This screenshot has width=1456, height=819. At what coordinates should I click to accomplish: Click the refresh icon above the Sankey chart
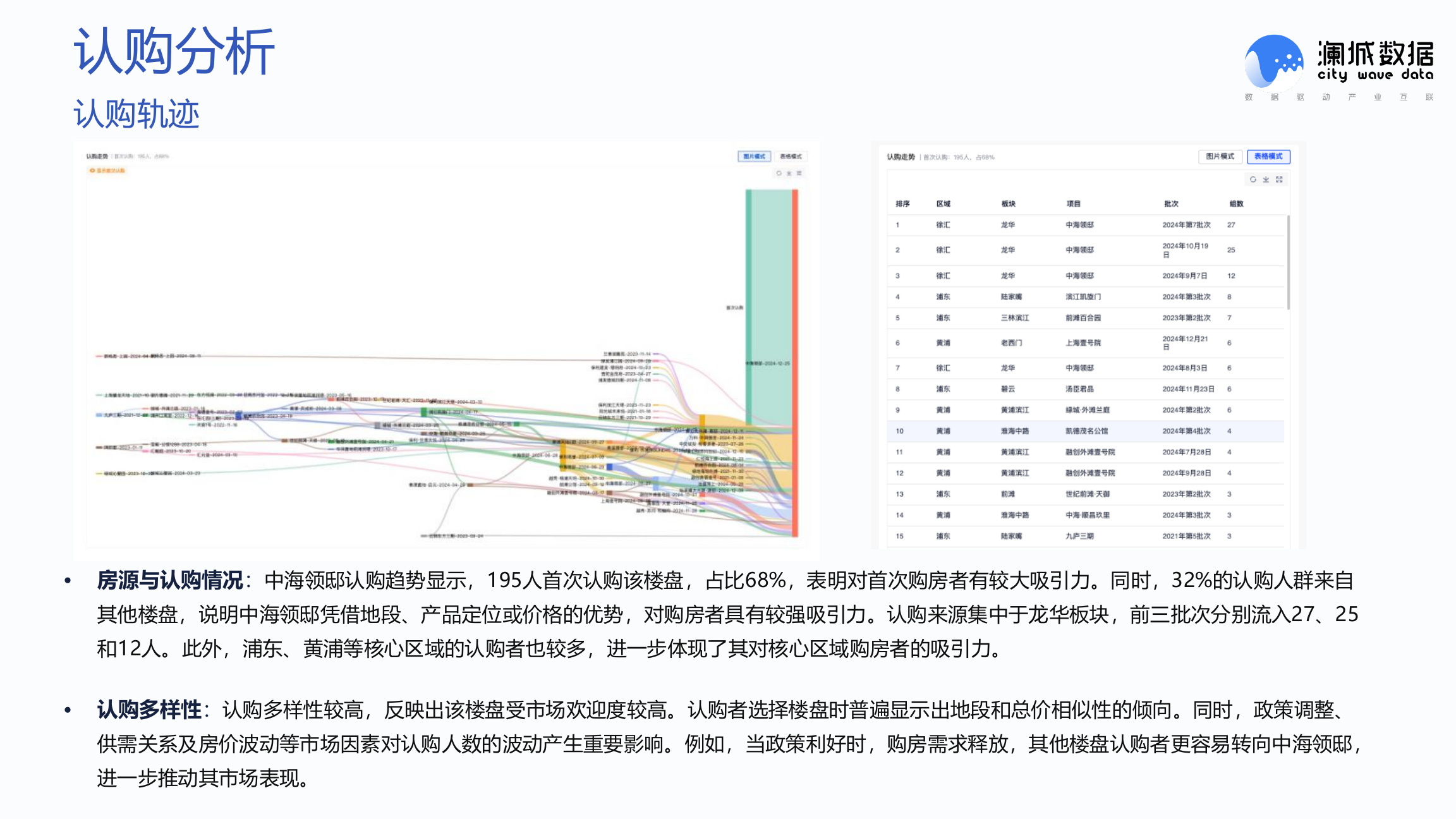coord(779,173)
